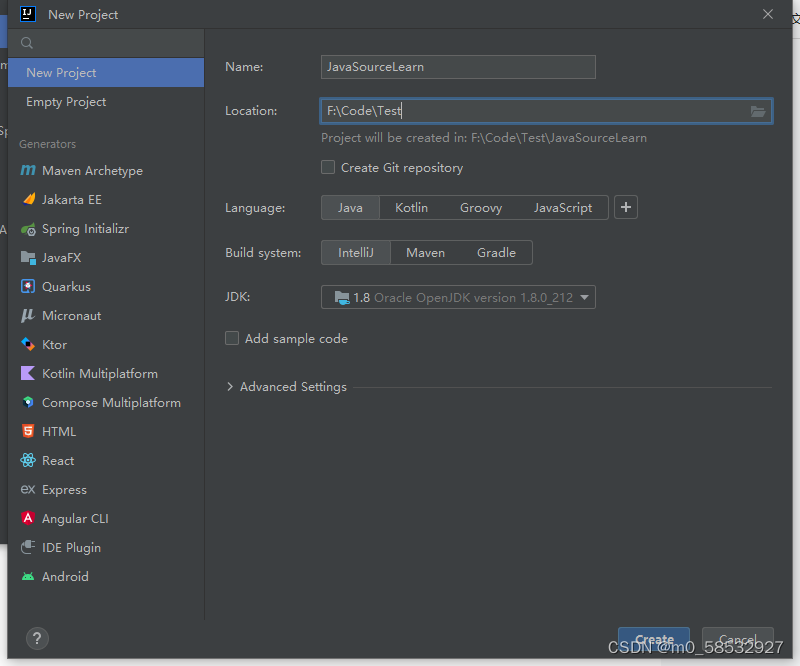Click the Android robot icon

[28, 576]
